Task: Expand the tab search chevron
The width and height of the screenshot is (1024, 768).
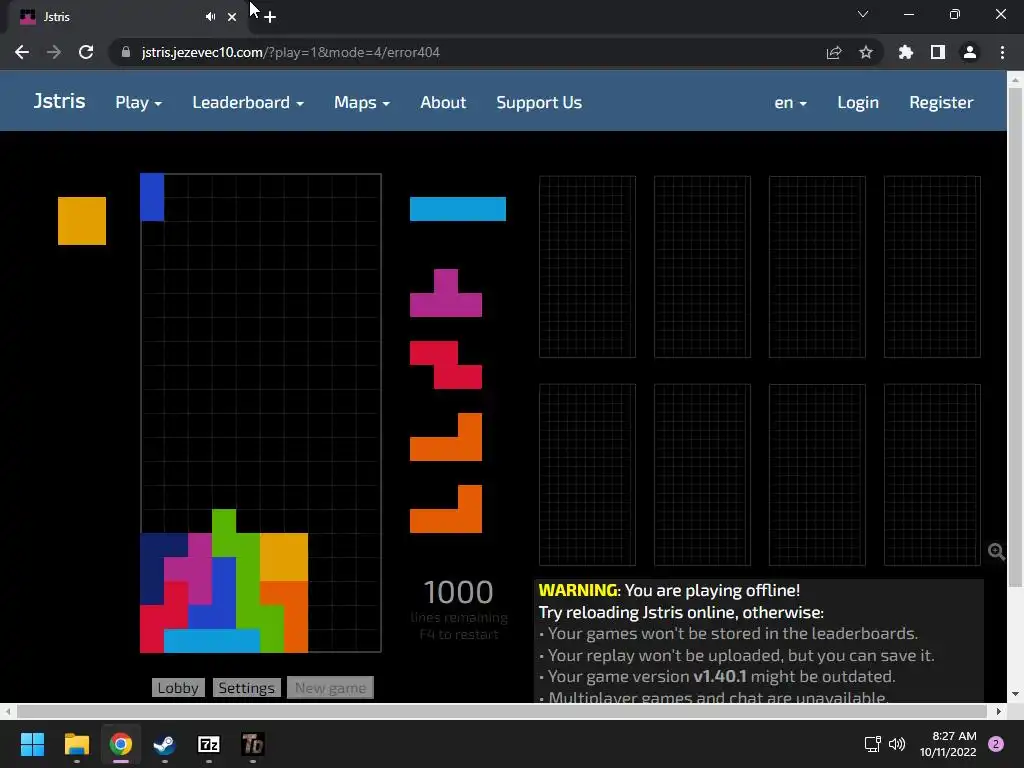Action: 863,14
